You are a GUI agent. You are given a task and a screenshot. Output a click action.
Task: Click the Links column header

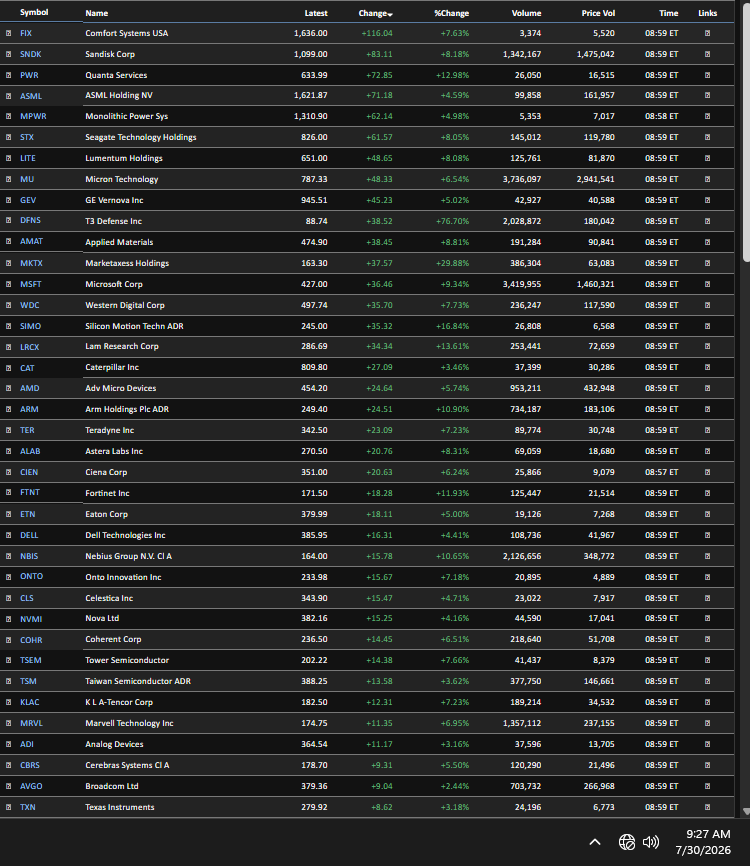[707, 13]
